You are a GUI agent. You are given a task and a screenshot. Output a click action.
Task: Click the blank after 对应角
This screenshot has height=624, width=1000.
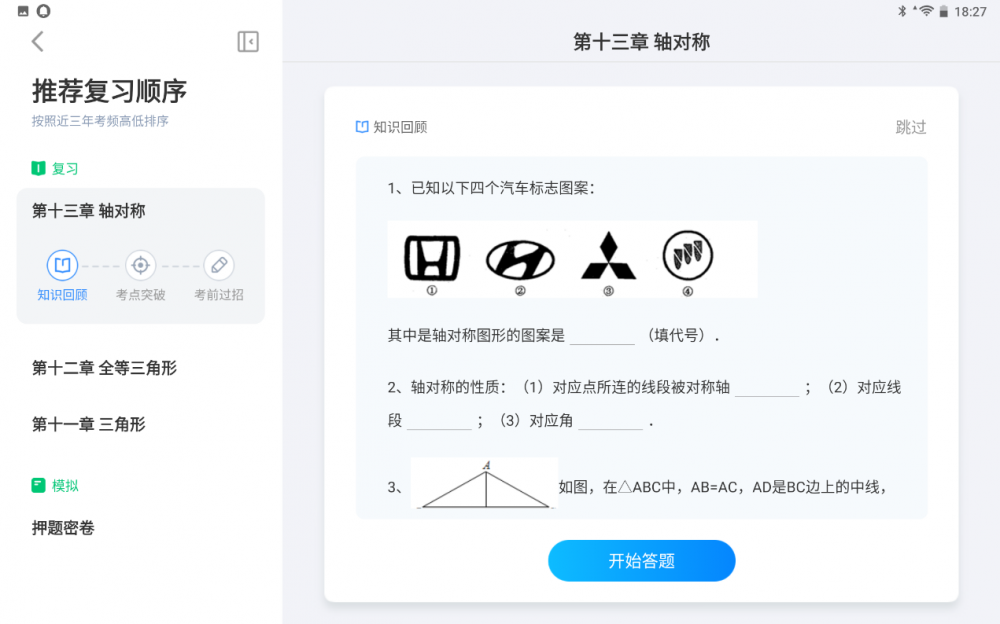[610, 421]
